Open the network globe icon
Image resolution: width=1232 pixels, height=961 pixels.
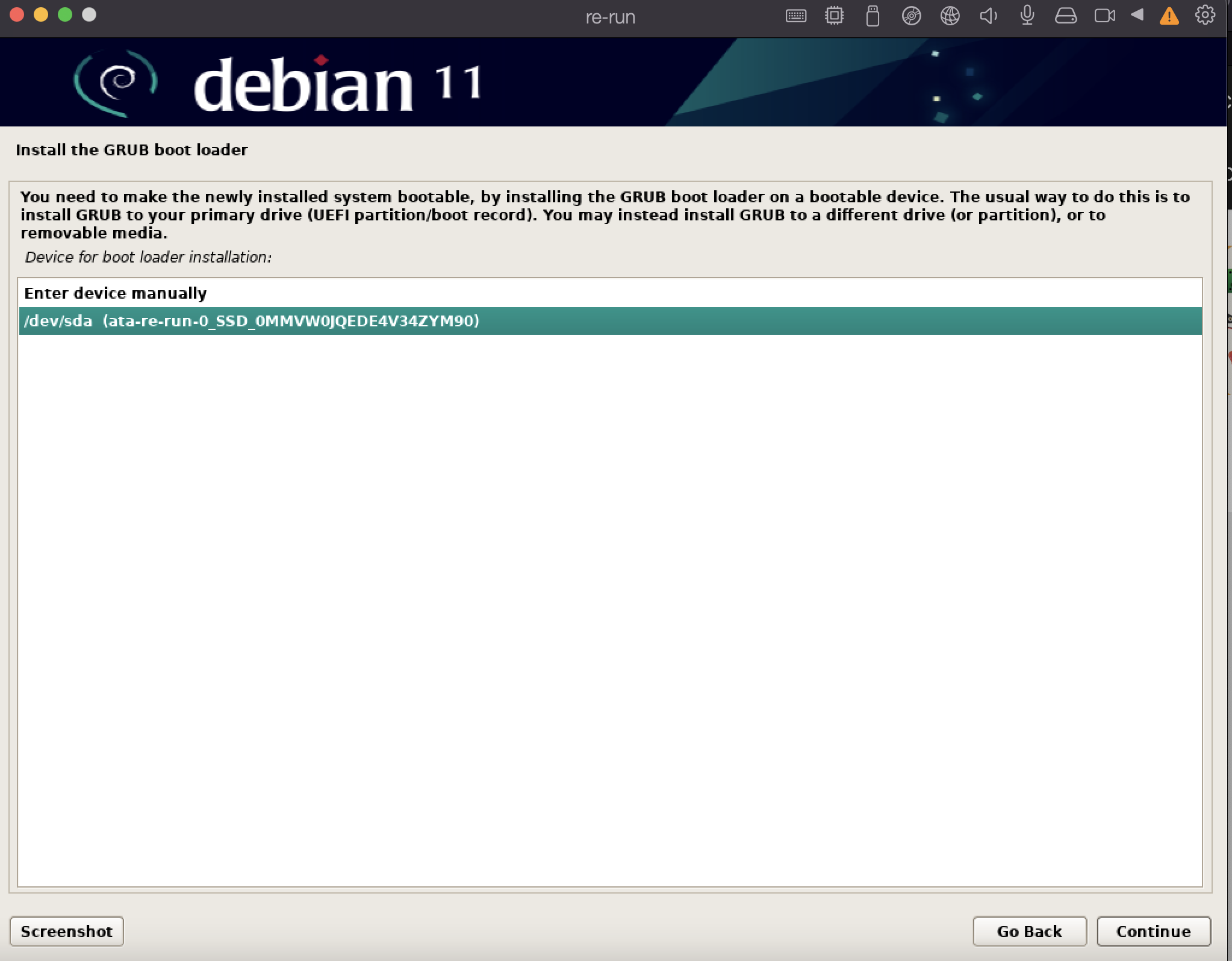point(950,16)
